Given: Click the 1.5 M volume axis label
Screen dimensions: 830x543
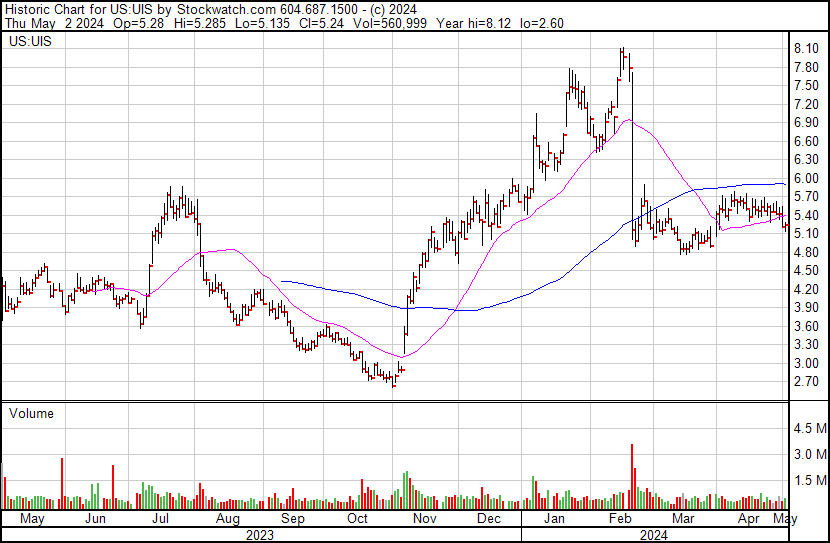Looking at the screenshot, I should [x=809, y=481].
